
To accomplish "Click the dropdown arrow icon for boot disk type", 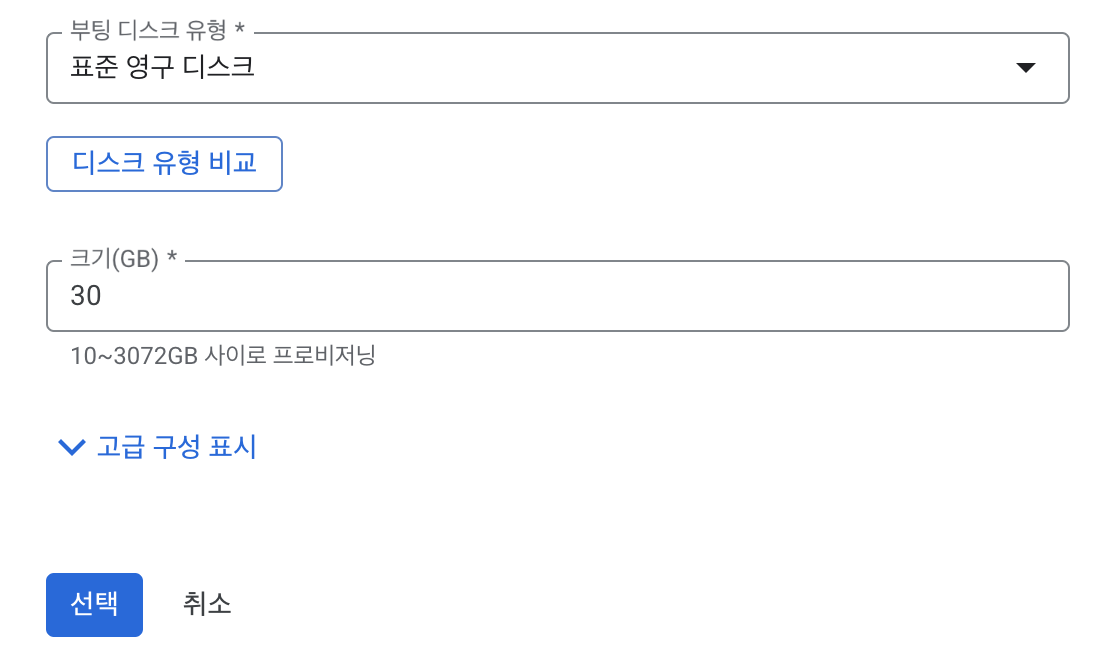I will pos(1025,68).
